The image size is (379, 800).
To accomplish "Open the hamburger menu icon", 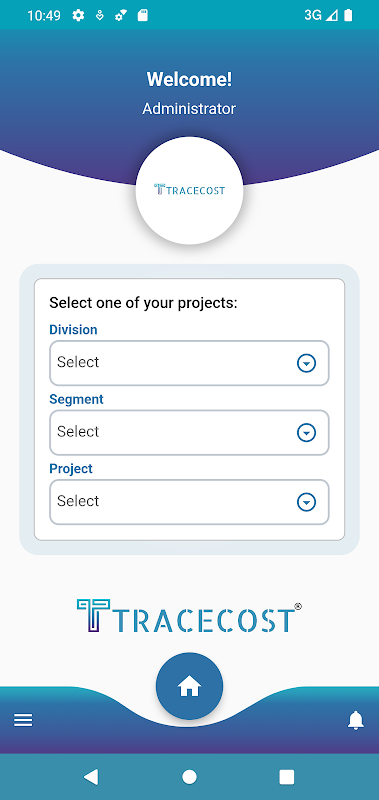I will (x=23, y=720).
